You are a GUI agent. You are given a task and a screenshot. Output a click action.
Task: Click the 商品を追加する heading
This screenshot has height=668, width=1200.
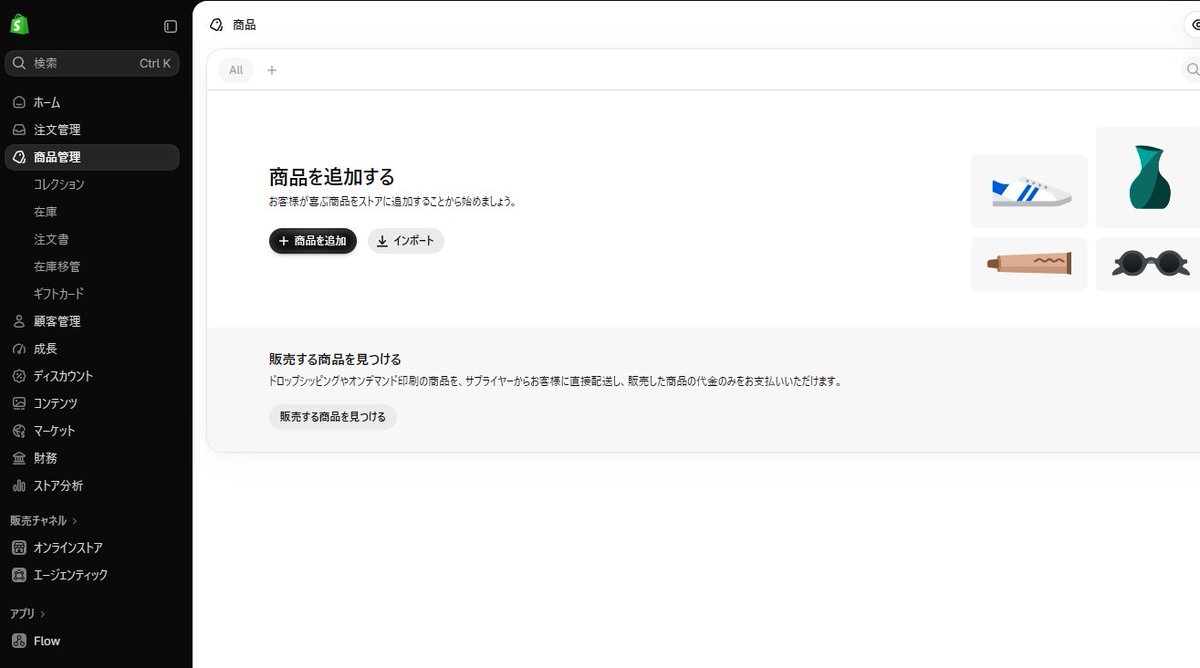332,177
